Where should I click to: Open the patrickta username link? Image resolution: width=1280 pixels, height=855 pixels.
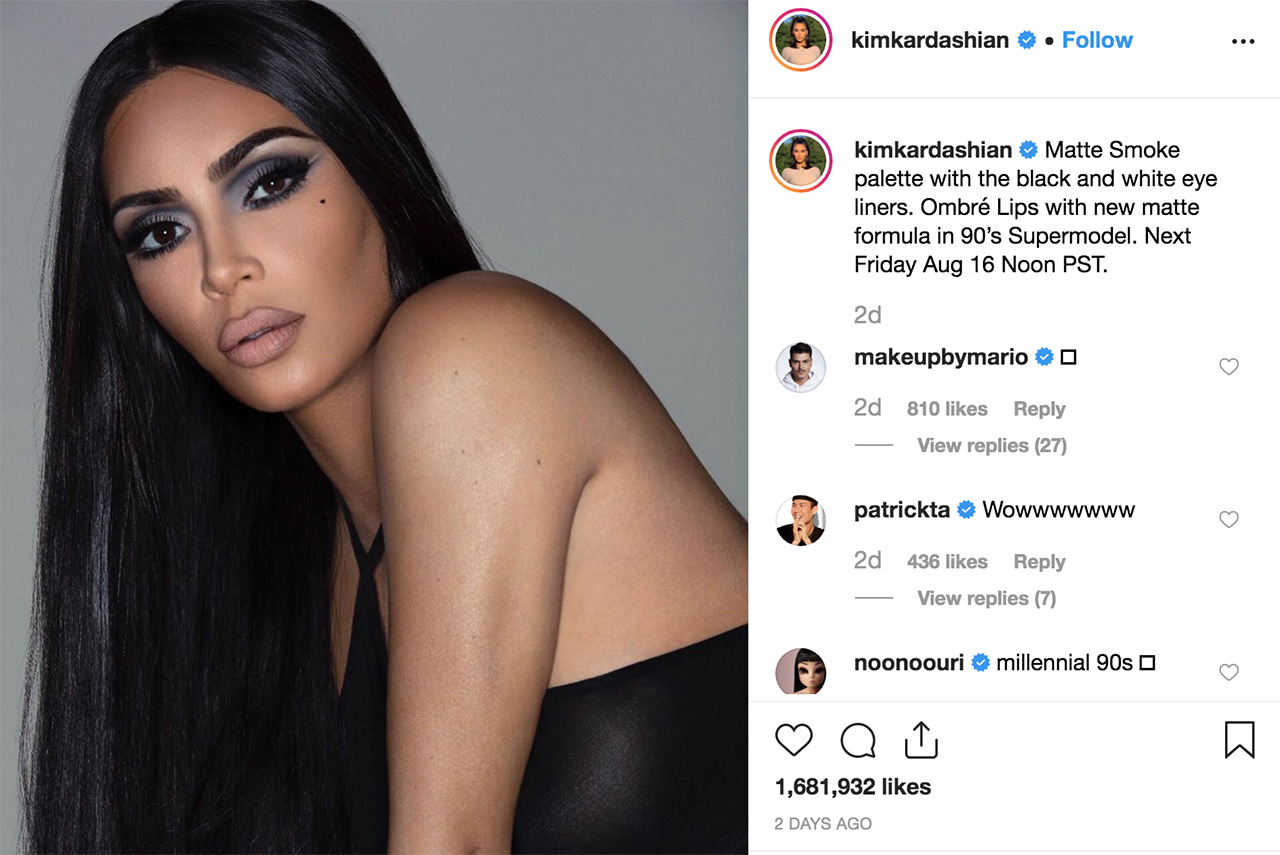pos(902,510)
